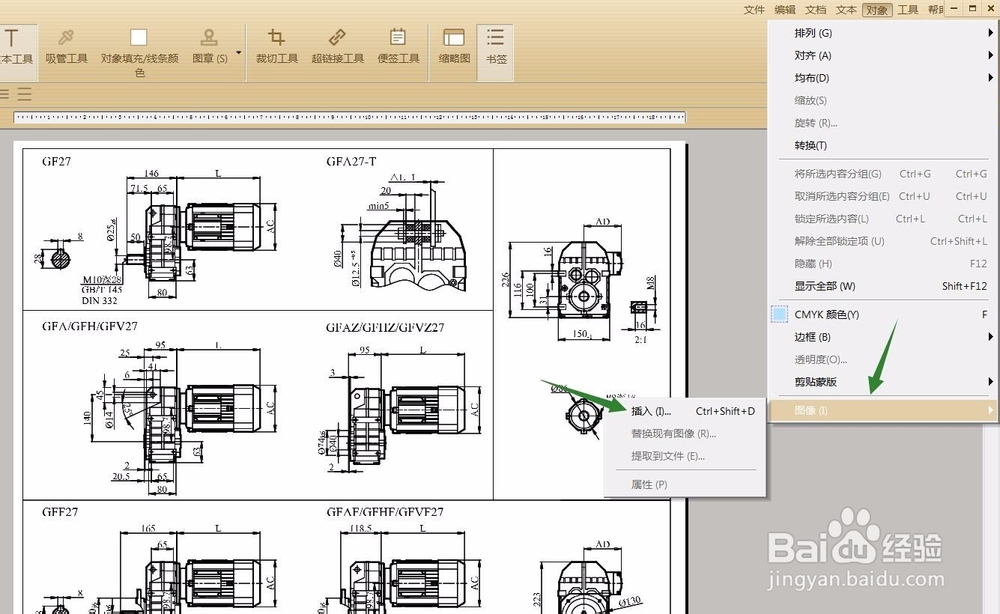Expand the highlighted 图像 (I) submenu

[x=883, y=410]
